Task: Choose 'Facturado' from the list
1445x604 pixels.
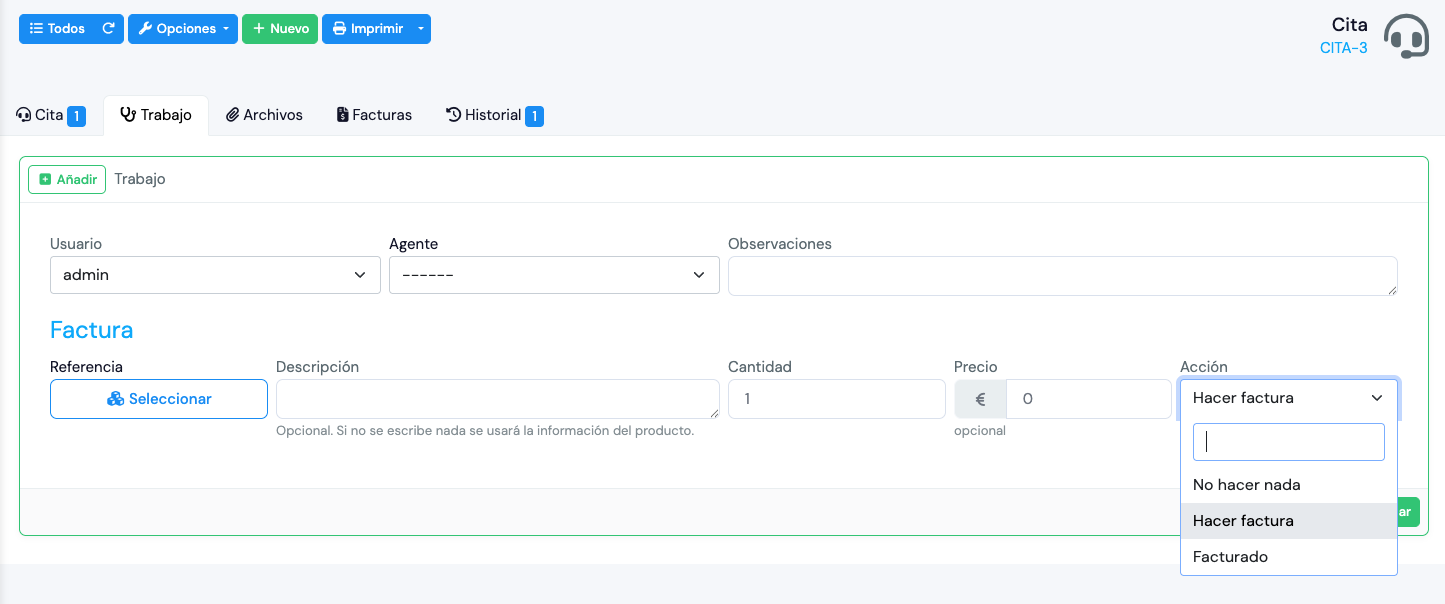Action: (1230, 557)
